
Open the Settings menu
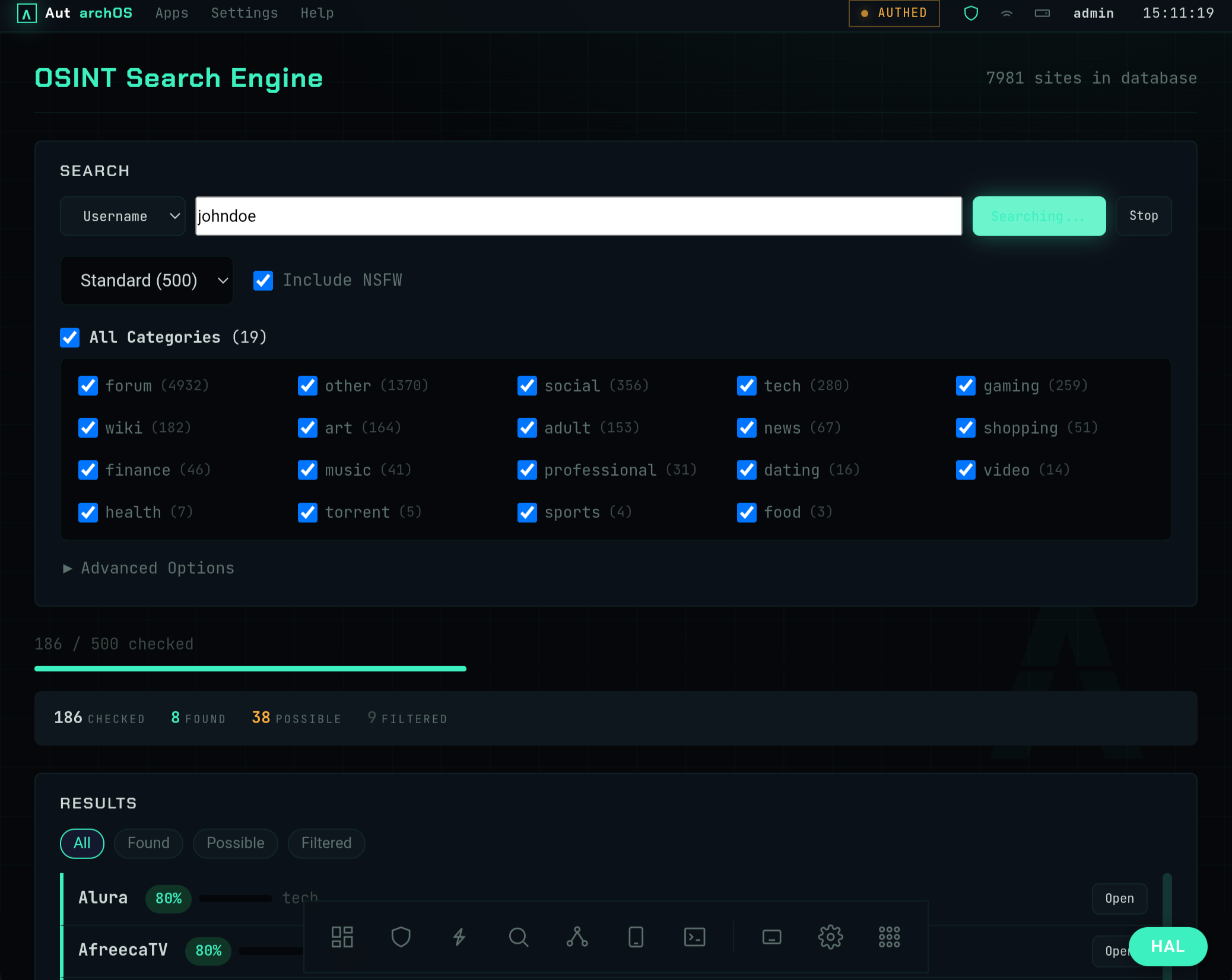tap(245, 13)
